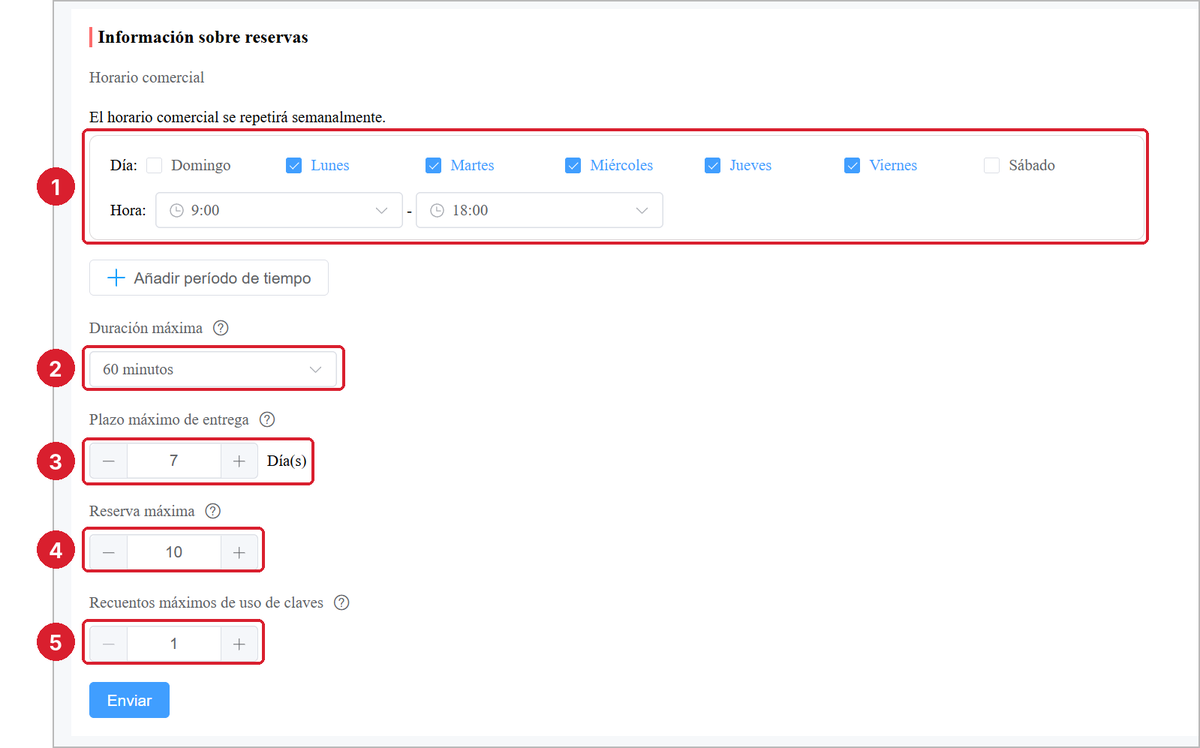Viewport: 1200px width, 748px height.
Task: Open the 60 minutos duration dropdown
Action: coord(213,369)
